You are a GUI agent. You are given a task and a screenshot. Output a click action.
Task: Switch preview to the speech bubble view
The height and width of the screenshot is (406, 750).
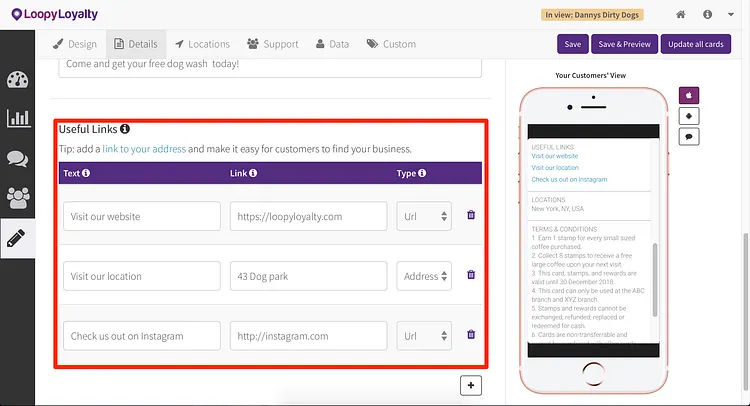[x=689, y=137]
